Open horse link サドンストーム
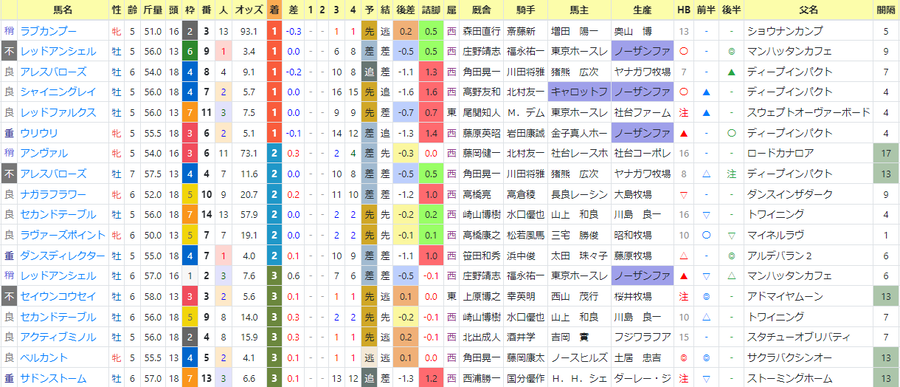Screen dimensions: 900x387 [x=53, y=378]
